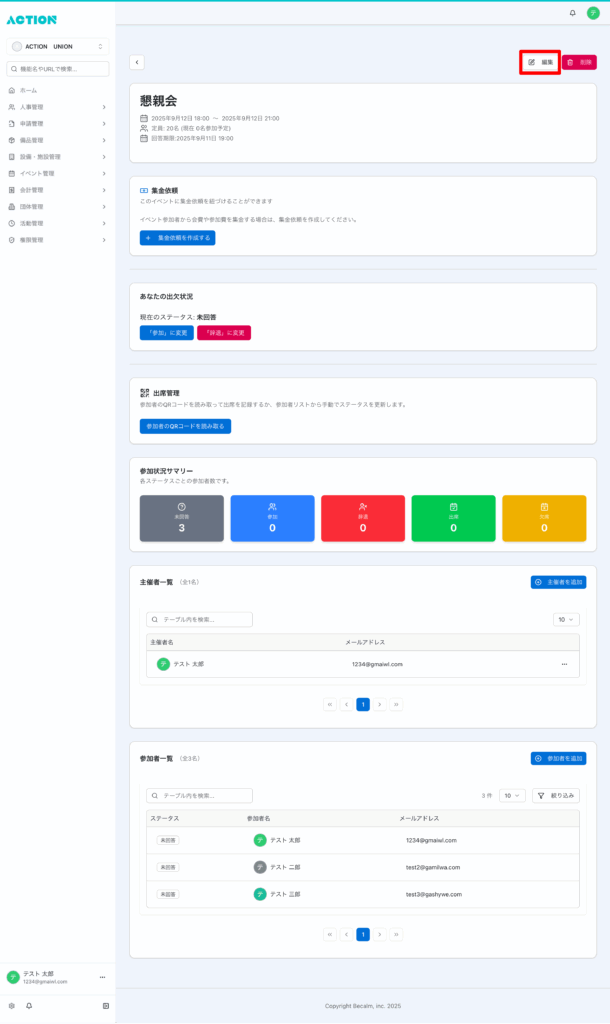Screen dimensions: 610x1024
Task: Expand the イベント管理 sidebar menu
Action: pyautogui.click(x=58, y=173)
